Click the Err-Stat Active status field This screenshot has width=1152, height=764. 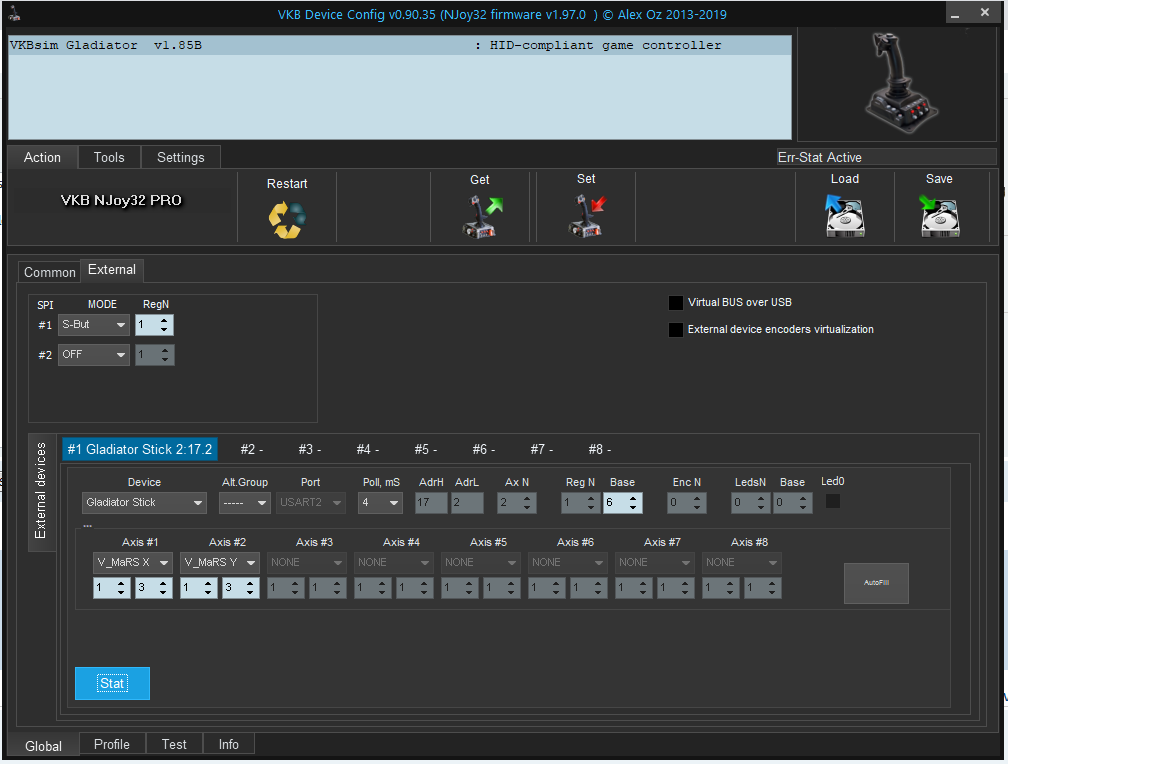click(886, 157)
